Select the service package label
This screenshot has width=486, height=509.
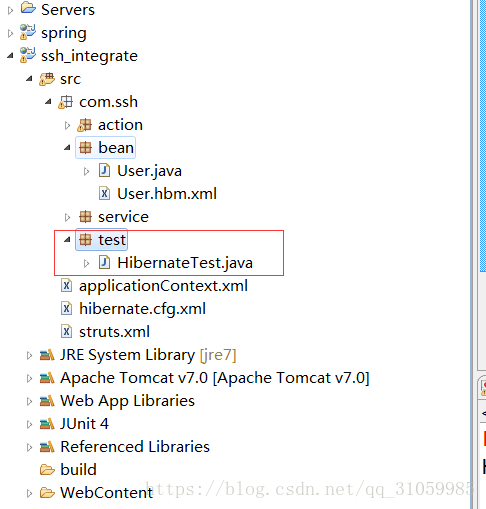coord(123,217)
